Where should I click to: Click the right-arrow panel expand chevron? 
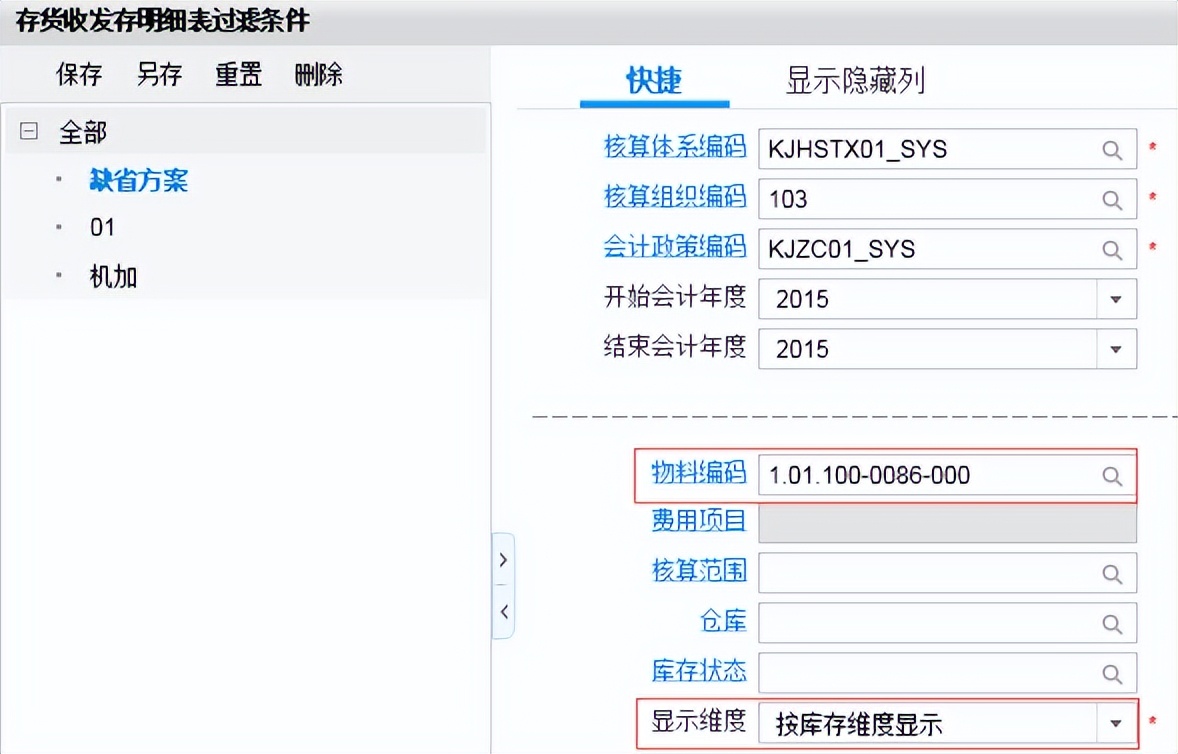pos(503,560)
